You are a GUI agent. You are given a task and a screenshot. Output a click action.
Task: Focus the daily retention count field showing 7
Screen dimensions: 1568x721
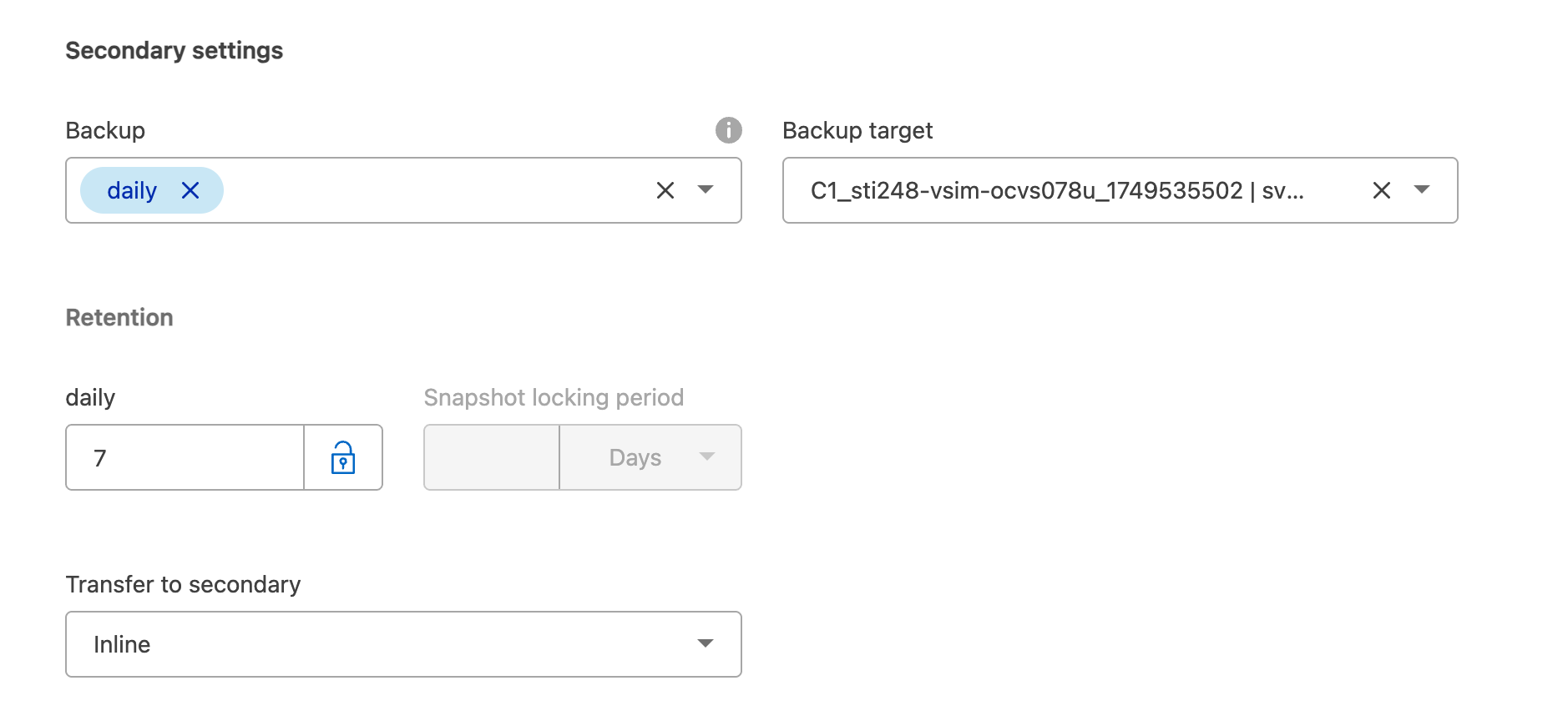185,457
